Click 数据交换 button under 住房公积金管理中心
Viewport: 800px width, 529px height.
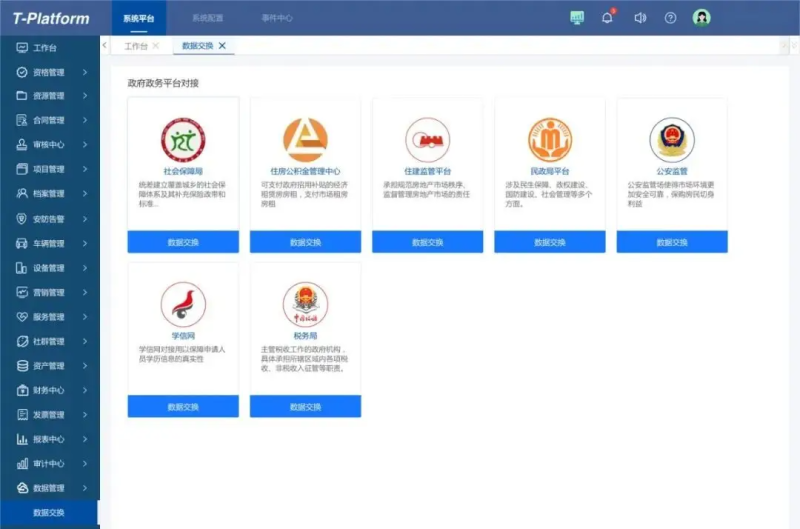click(305, 242)
